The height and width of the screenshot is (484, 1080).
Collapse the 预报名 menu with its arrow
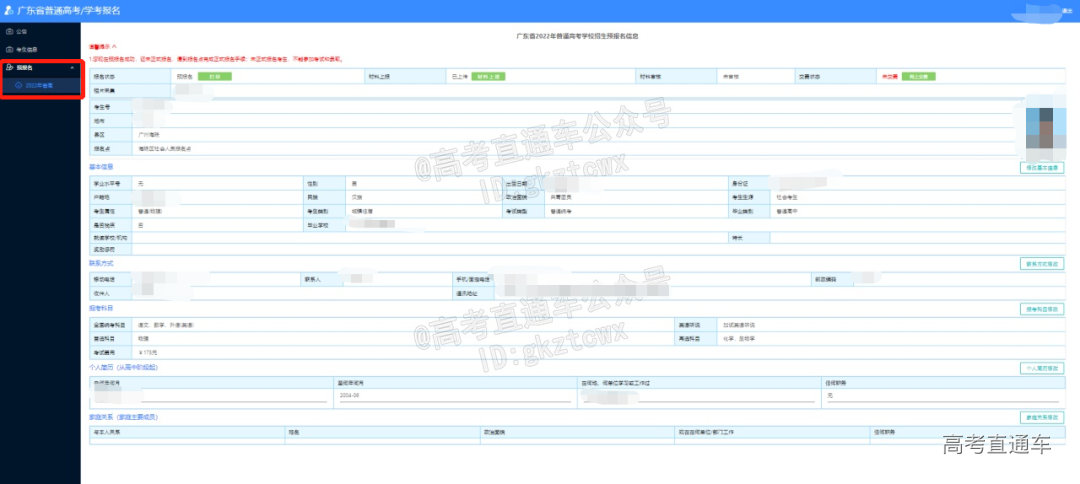pos(72,67)
